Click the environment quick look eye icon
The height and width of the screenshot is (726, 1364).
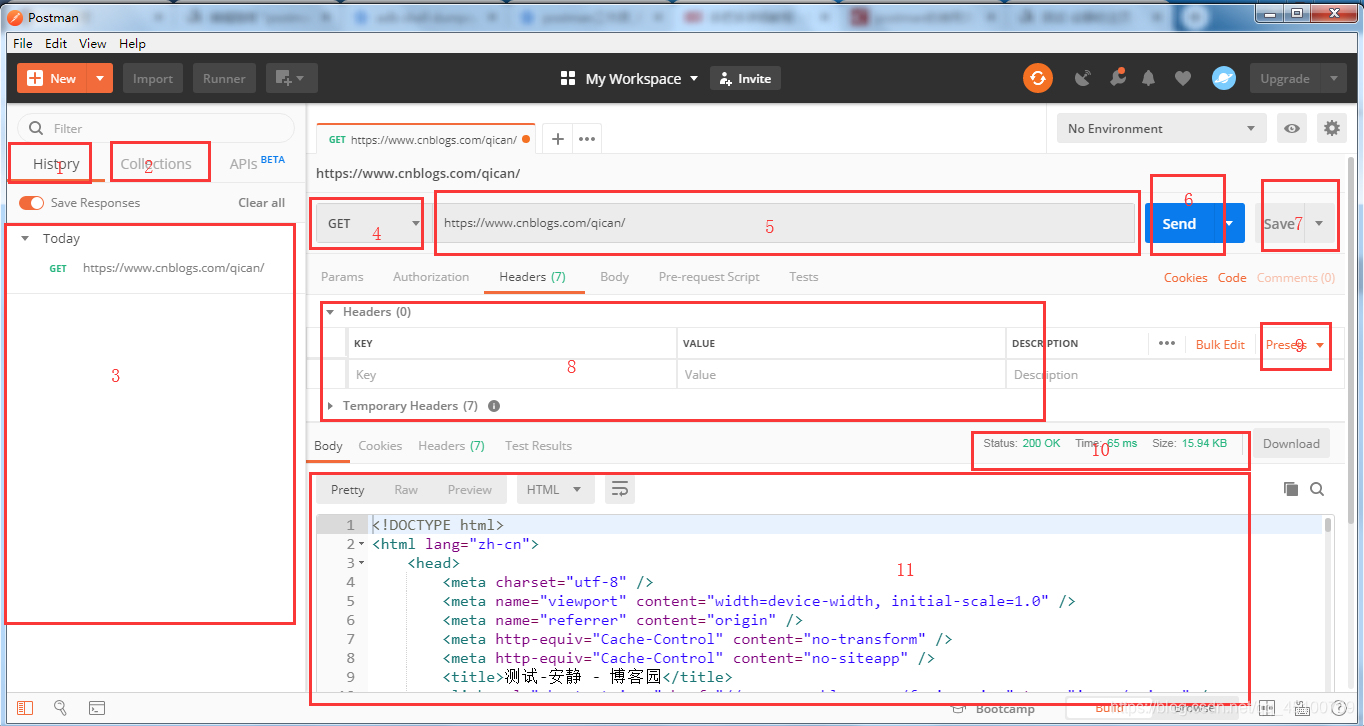pyautogui.click(x=1293, y=128)
